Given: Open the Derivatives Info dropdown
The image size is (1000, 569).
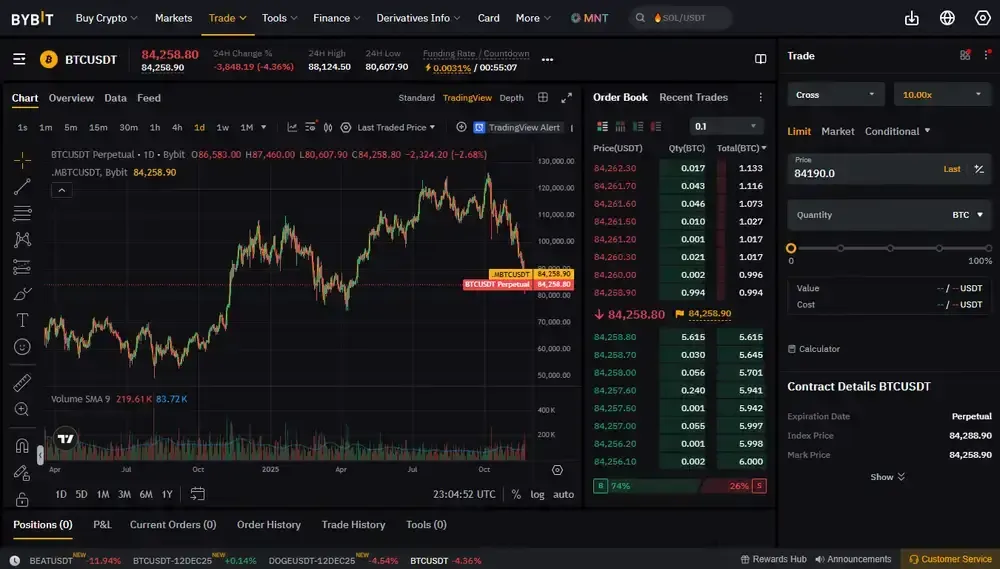Looking at the screenshot, I should pyautogui.click(x=418, y=18).
